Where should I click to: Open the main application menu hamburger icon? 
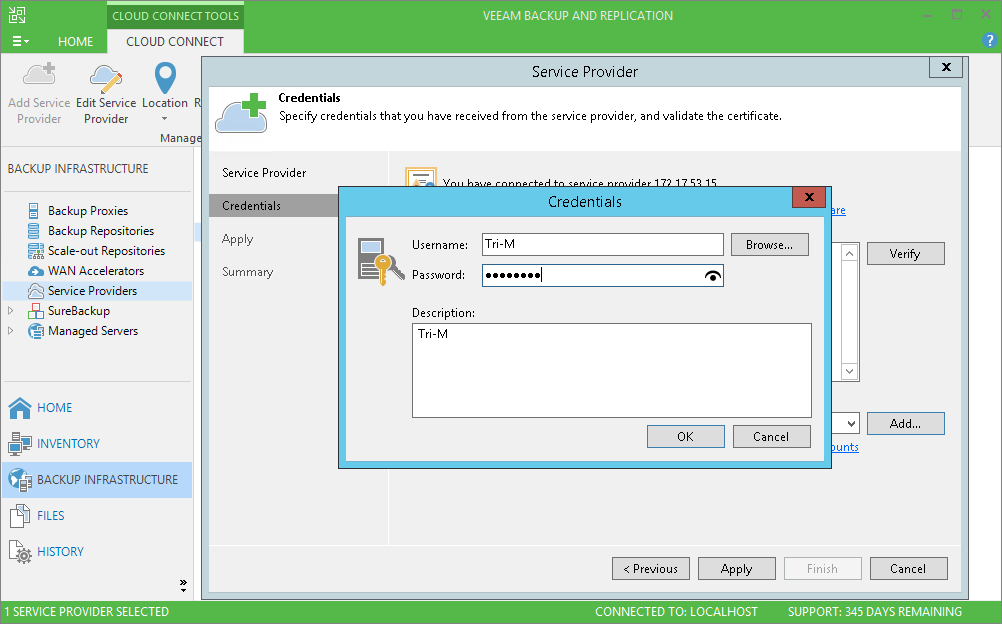tap(20, 42)
